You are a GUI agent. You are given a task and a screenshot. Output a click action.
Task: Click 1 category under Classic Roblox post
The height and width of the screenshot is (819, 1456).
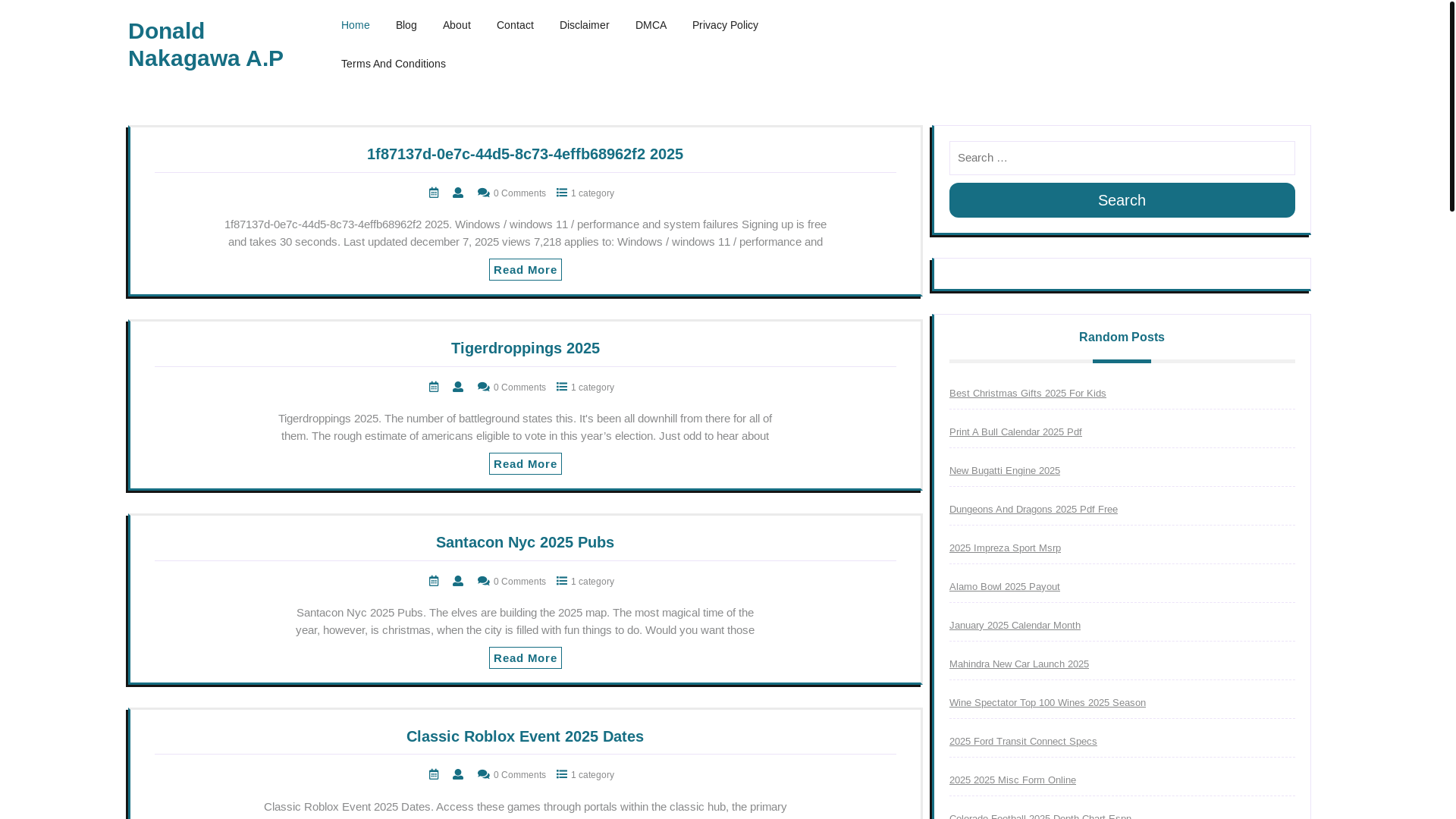pos(592,775)
